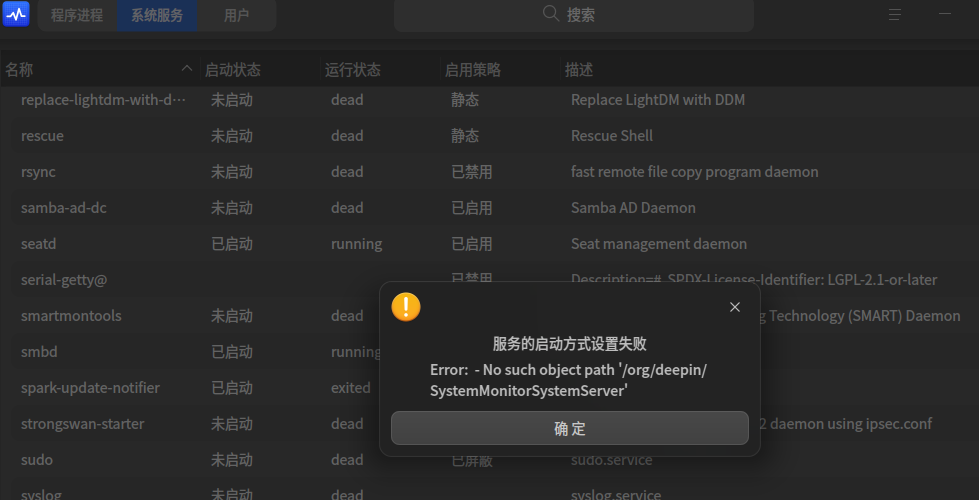Click the running state of seatd
979x500 pixels.
pos(357,244)
